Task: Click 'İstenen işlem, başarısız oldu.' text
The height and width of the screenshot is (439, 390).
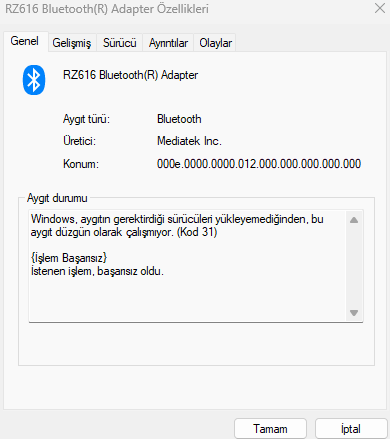Action: 97,271
